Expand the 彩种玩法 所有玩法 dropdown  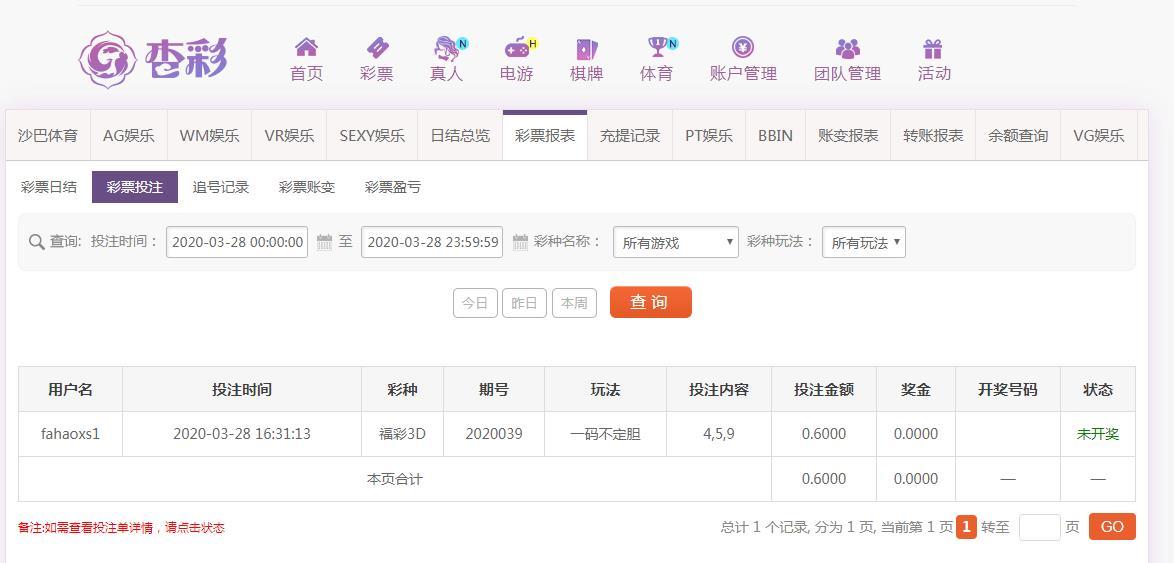(864, 243)
